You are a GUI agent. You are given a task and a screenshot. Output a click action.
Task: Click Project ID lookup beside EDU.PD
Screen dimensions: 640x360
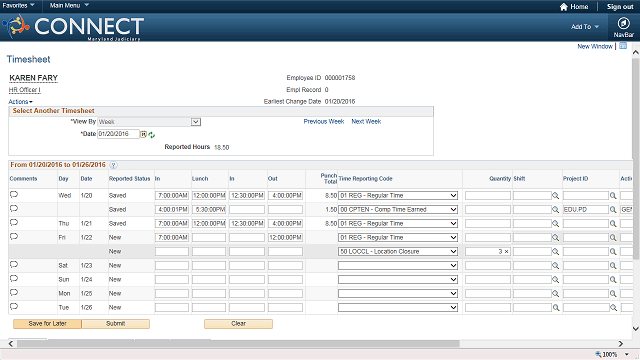[x=613, y=210]
